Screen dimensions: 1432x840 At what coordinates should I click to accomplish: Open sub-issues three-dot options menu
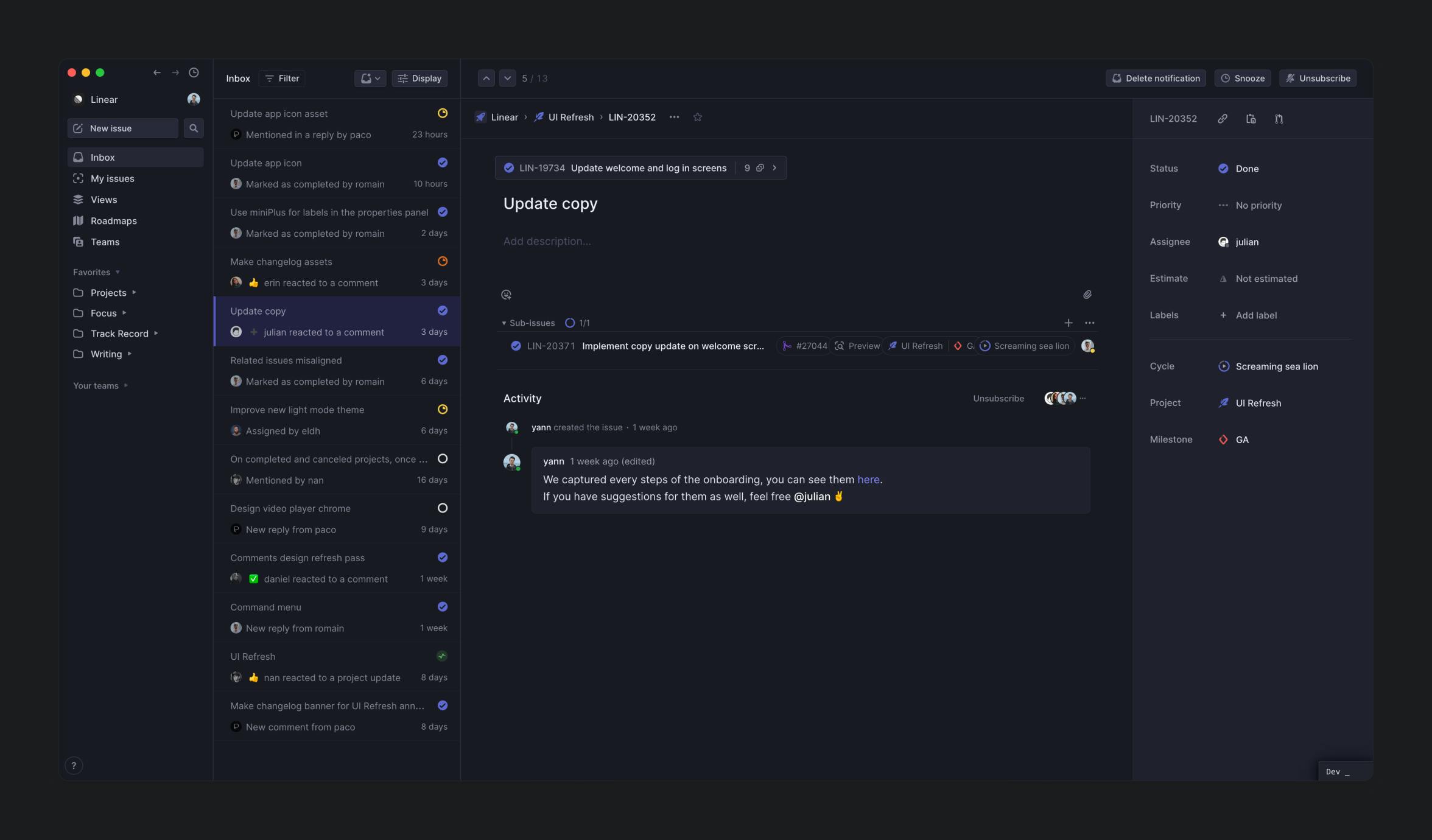coord(1090,323)
